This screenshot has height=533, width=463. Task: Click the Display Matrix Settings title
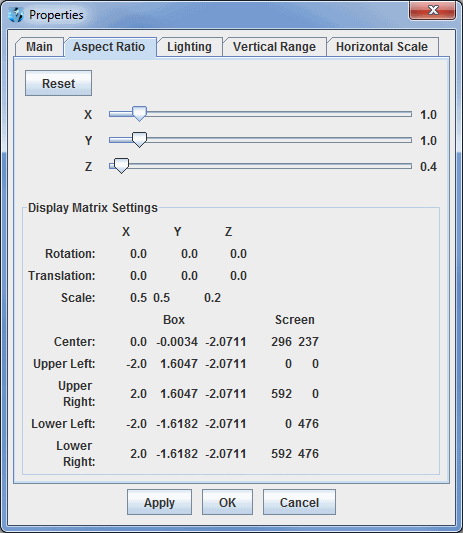coord(93,208)
